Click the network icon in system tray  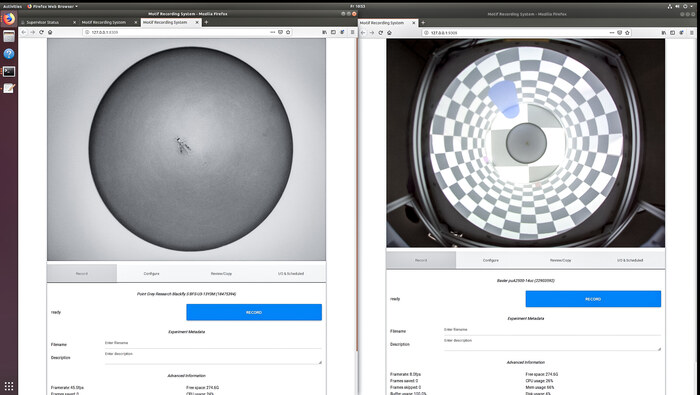point(670,7)
